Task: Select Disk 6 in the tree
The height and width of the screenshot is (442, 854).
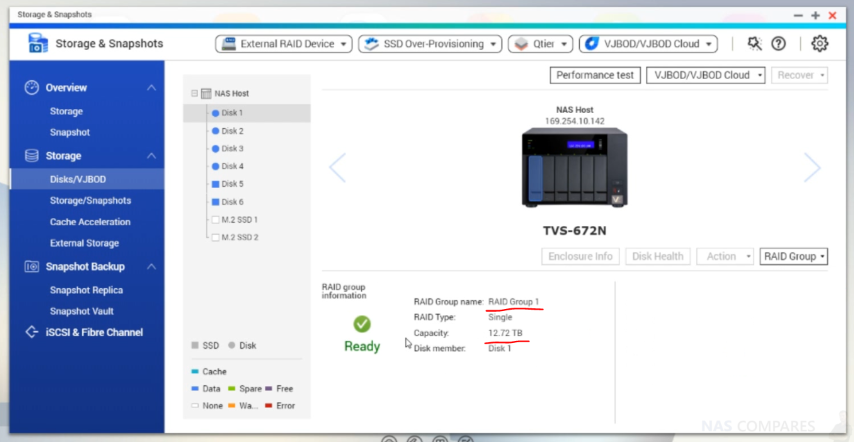Action: pos(232,202)
